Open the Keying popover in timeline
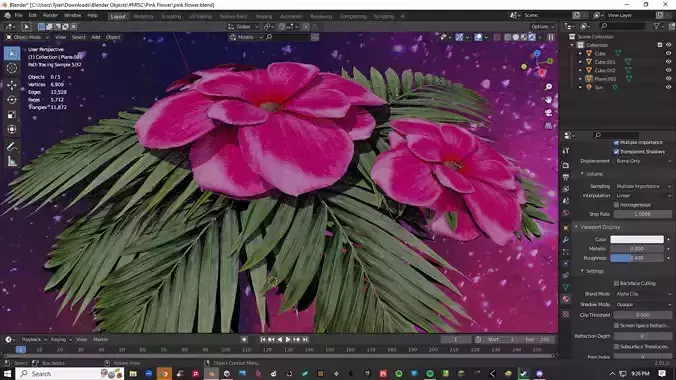Viewport: 676px width, 380px height. (61, 340)
